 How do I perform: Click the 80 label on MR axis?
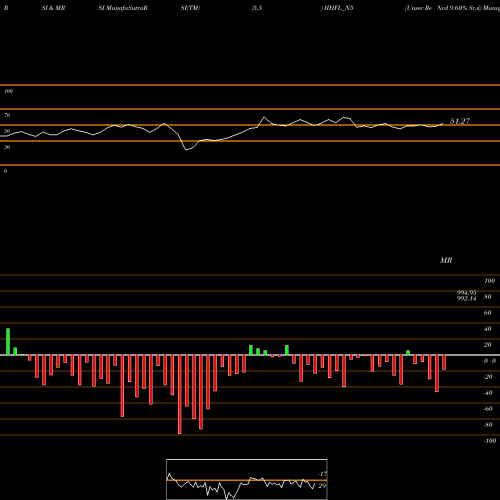click(x=487, y=297)
